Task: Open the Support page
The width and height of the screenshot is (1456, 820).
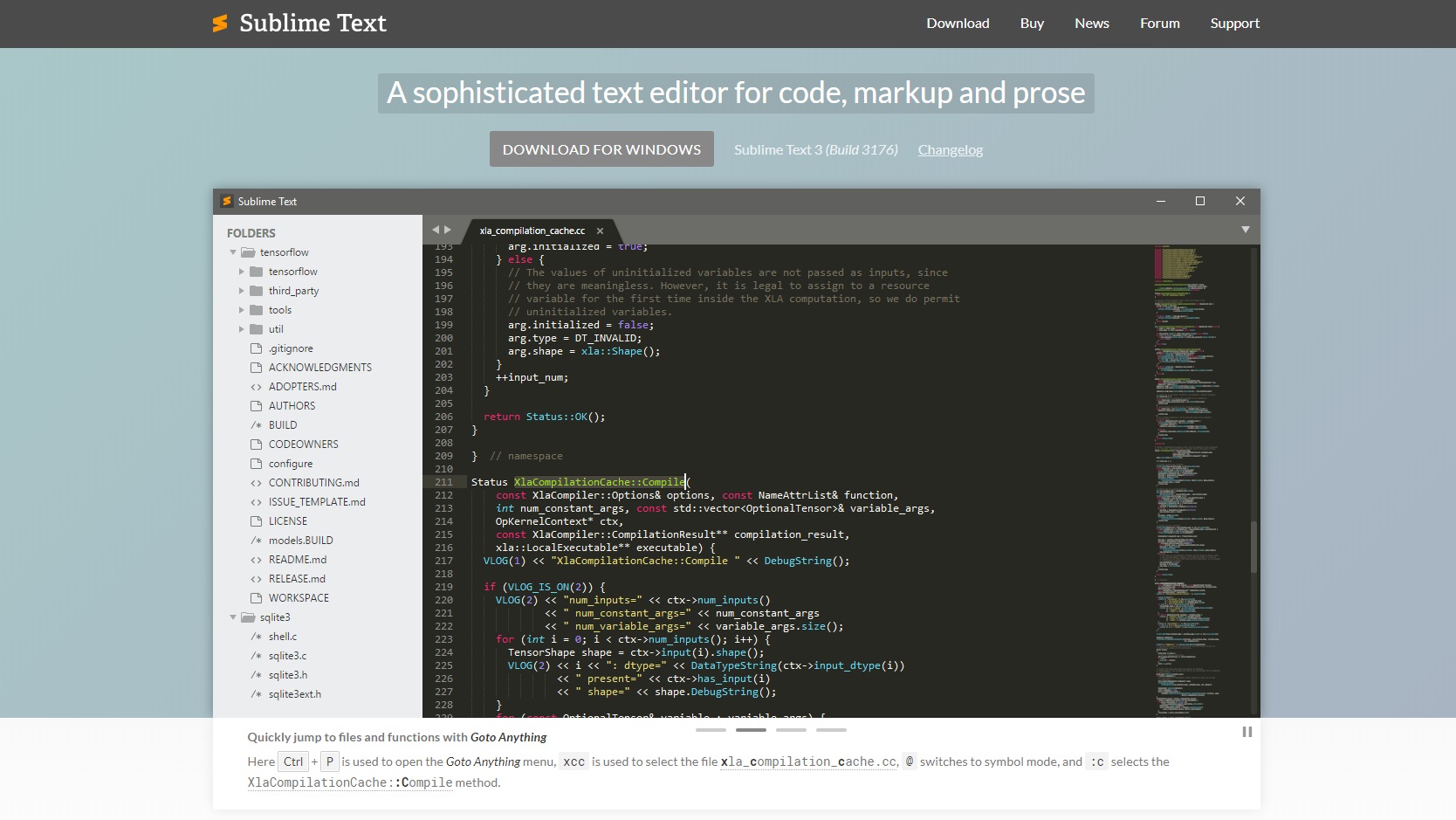Action: [1234, 24]
